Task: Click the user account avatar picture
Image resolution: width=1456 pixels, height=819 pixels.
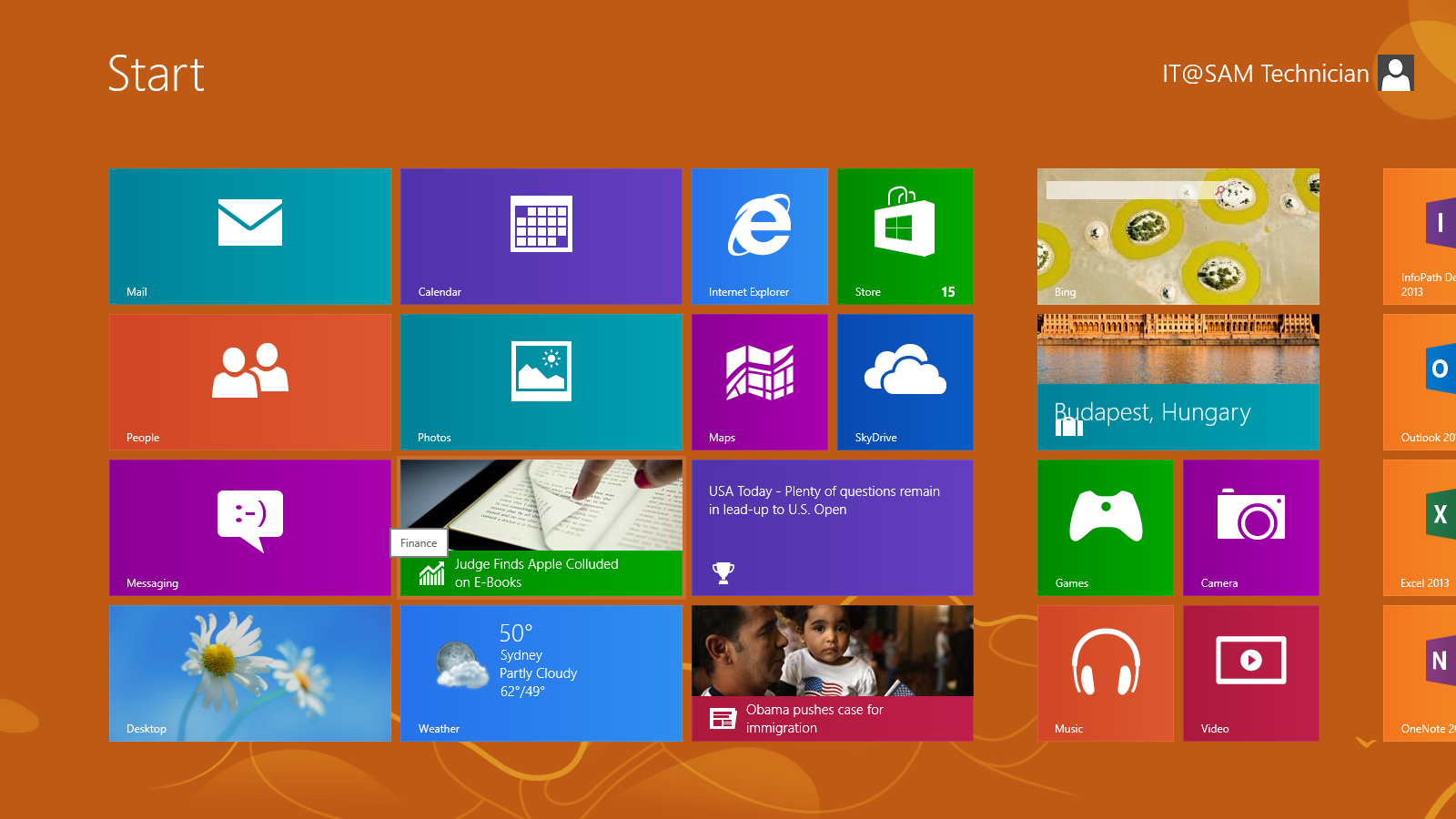Action: pyautogui.click(x=1396, y=73)
